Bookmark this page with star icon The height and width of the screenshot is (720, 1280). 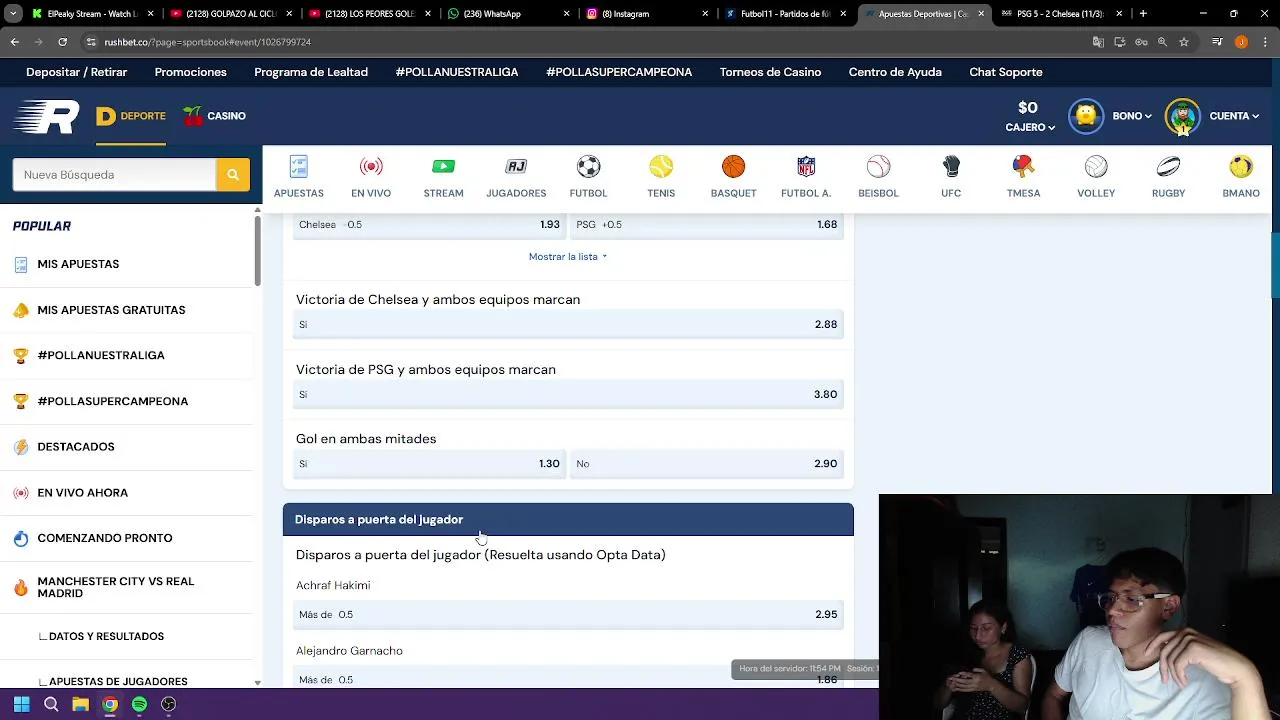point(1184,42)
